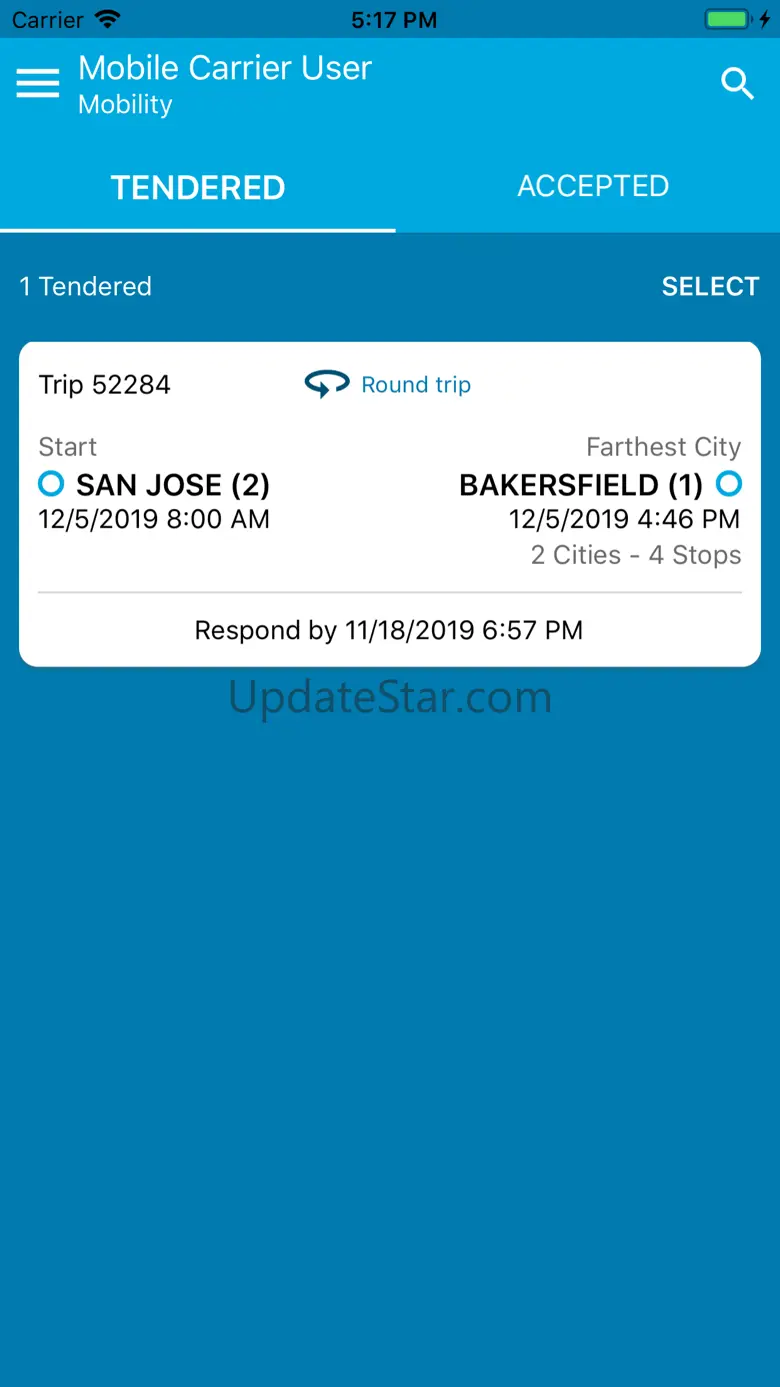Tap the Round trip label
The width and height of the screenshot is (780, 1387).
[416, 385]
